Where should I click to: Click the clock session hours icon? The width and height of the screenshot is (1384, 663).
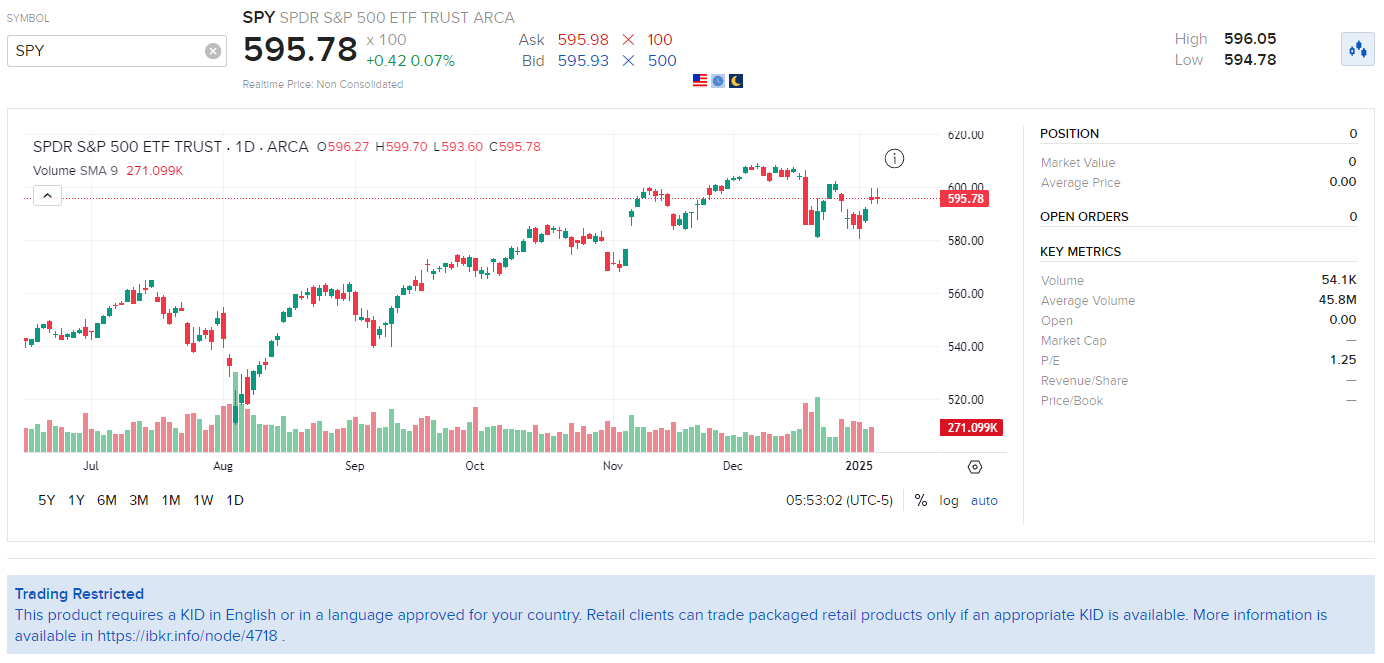pyautogui.click(x=717, y=80)
